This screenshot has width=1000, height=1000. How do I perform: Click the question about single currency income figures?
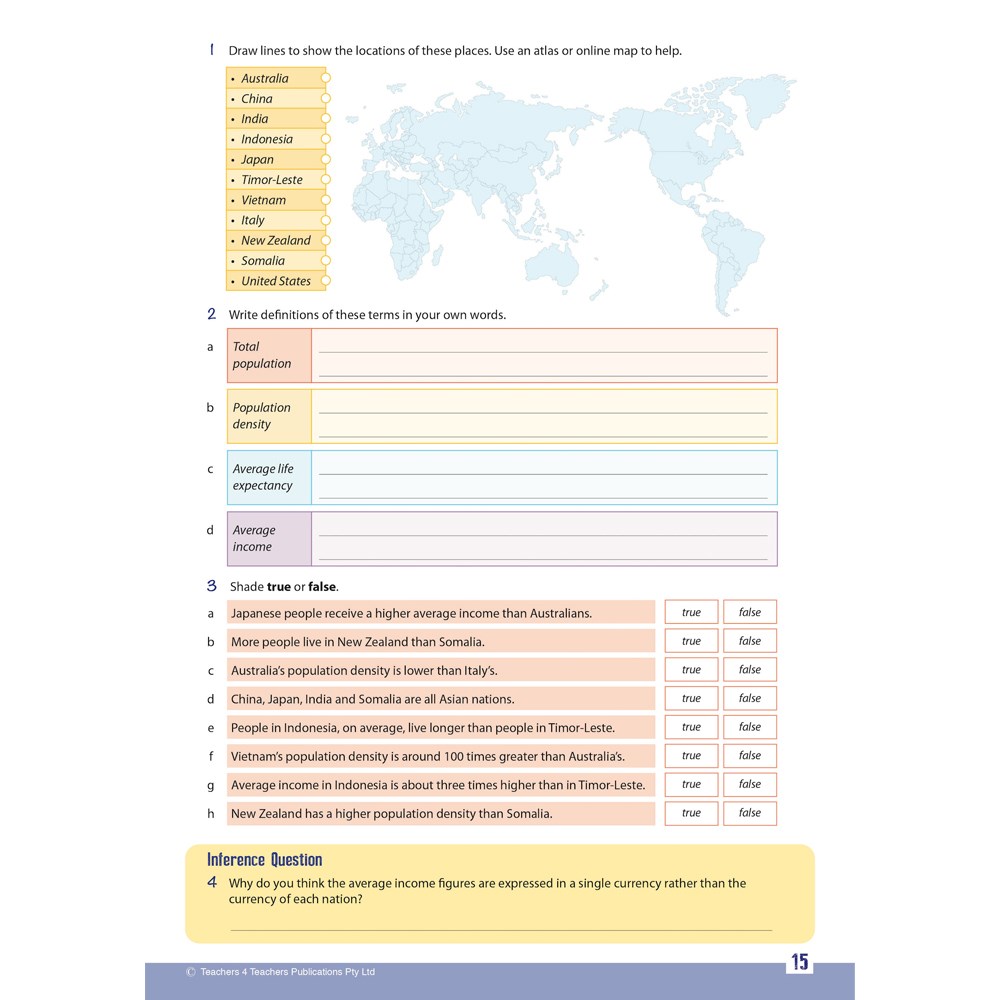(x=487, y=891)
